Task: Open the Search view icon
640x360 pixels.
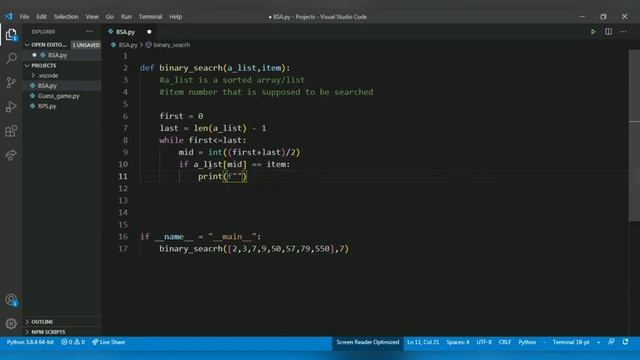Action: [x=11, y=58]
